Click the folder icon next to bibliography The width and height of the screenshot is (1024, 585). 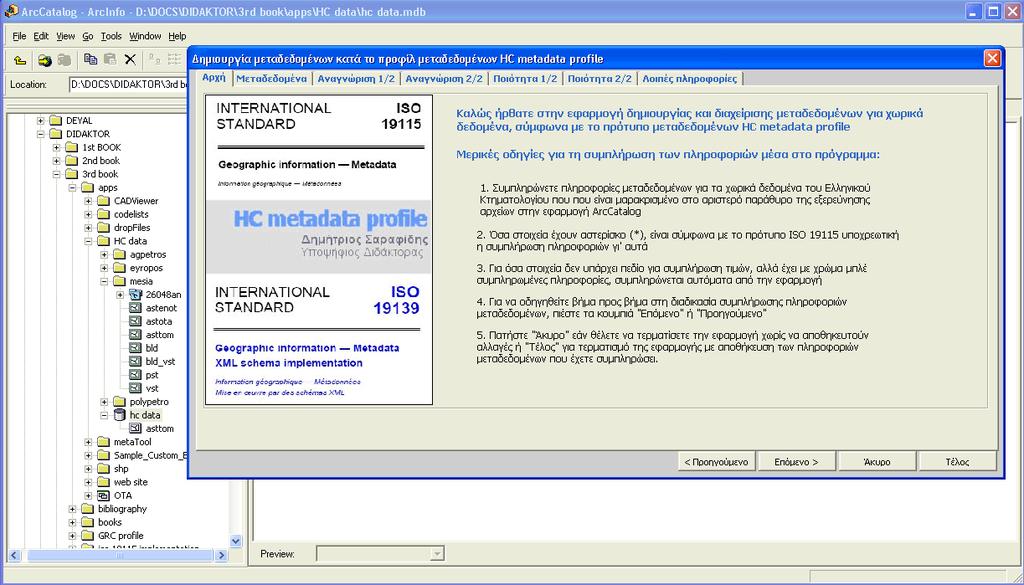87,509
